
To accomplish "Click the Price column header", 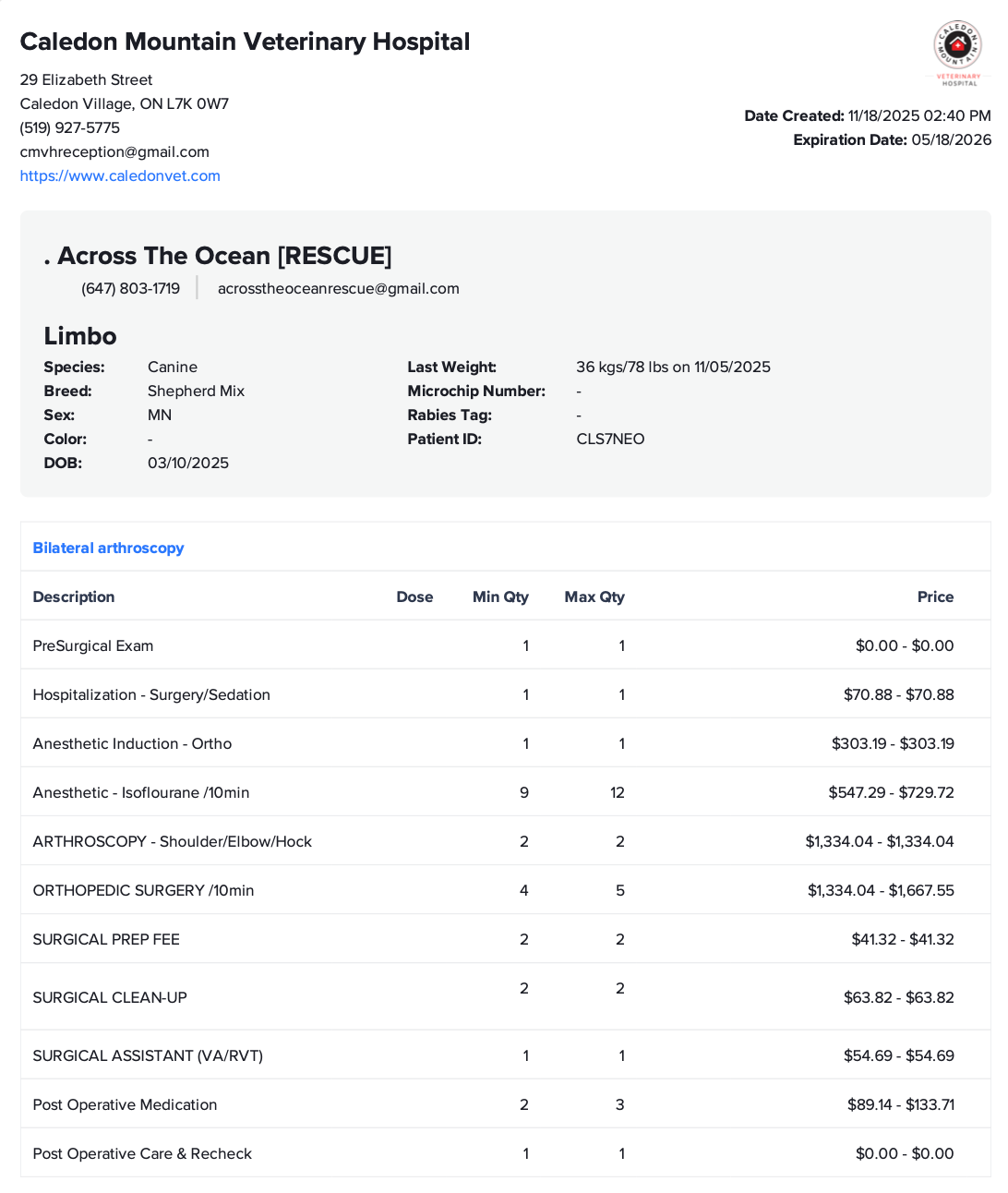I will pyautogui.click(x=935, y=596).
